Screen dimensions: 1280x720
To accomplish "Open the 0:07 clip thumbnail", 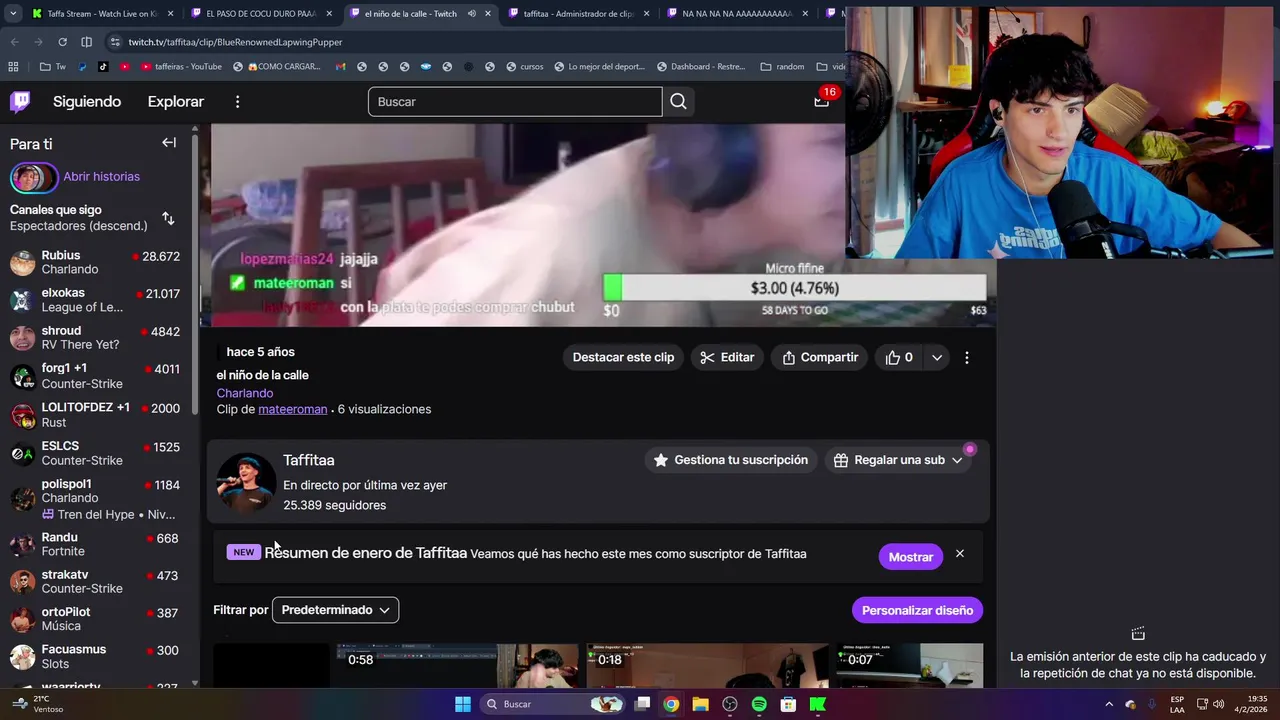I will tap(909, 666).
